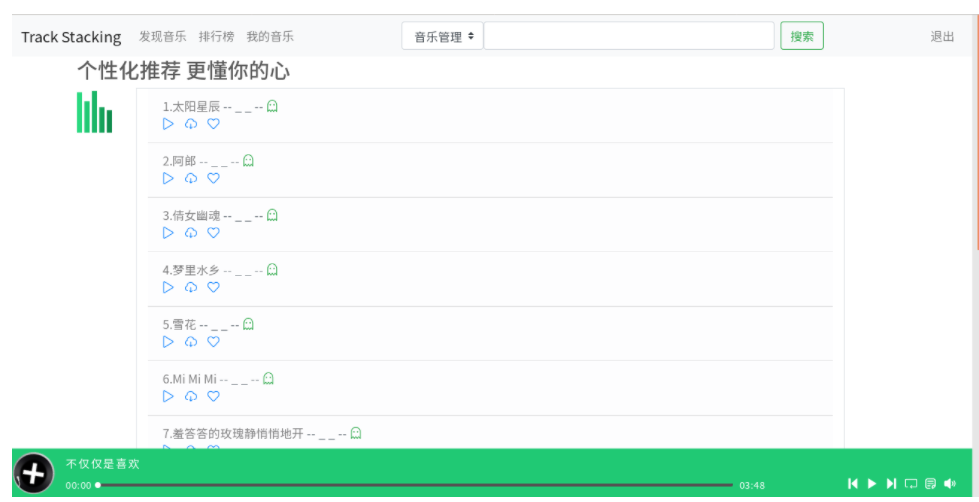Go to the 排行榜 rankings page
Image resolution: width=979 pixels, height=502 pixels.
[x=217, y=36]
